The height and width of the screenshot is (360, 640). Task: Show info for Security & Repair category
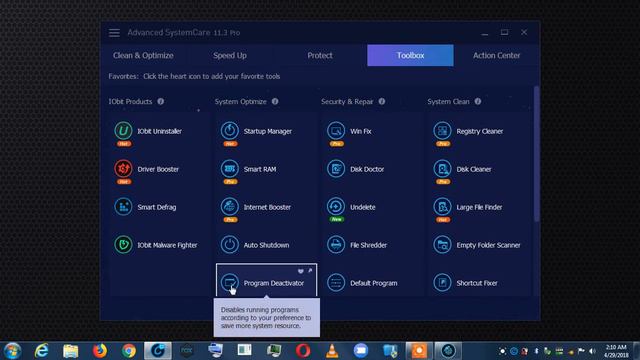382,101
